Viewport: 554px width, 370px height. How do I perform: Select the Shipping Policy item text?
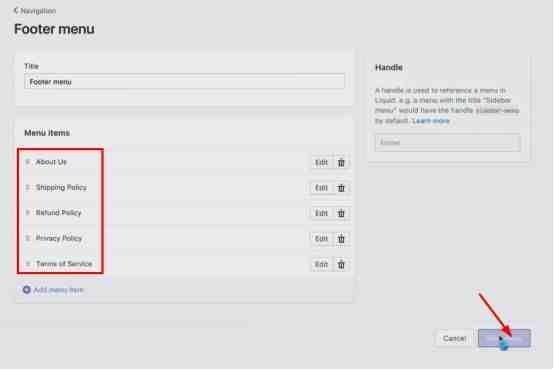tap(61, 188)
